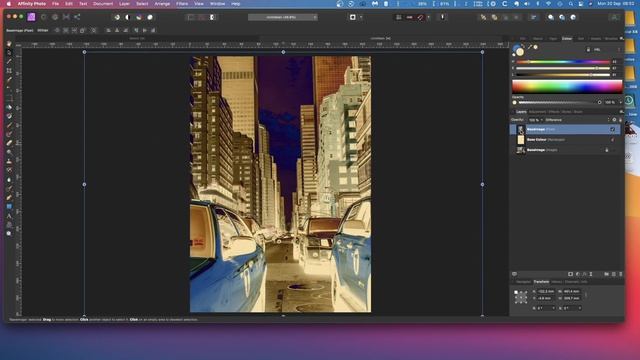Viewport: 640px width, 360px height.
Task: Click the boolean Add toolbar icon
Action: [x=551, y=17]
